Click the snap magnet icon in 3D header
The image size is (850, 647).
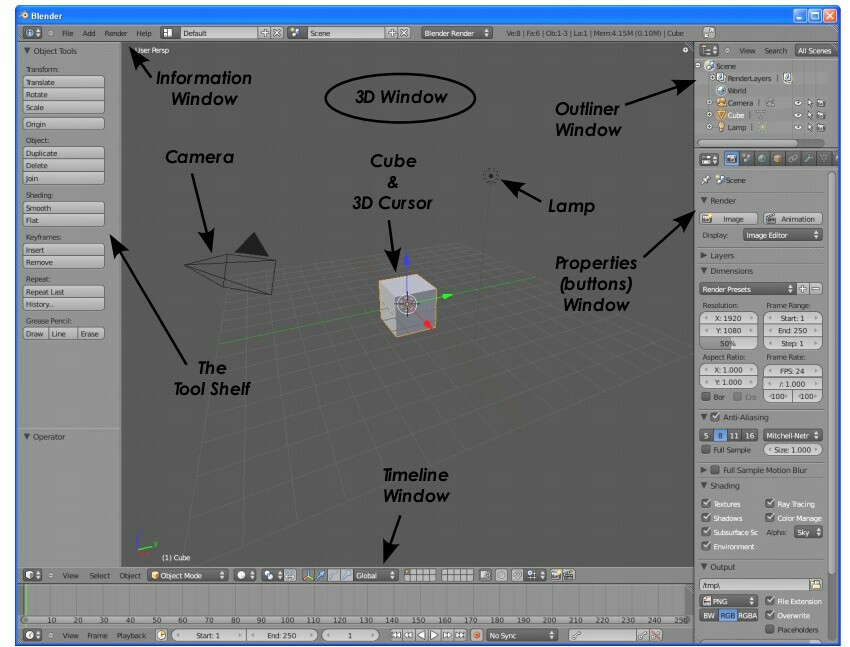pyautogui.click(x=517, y=575)
